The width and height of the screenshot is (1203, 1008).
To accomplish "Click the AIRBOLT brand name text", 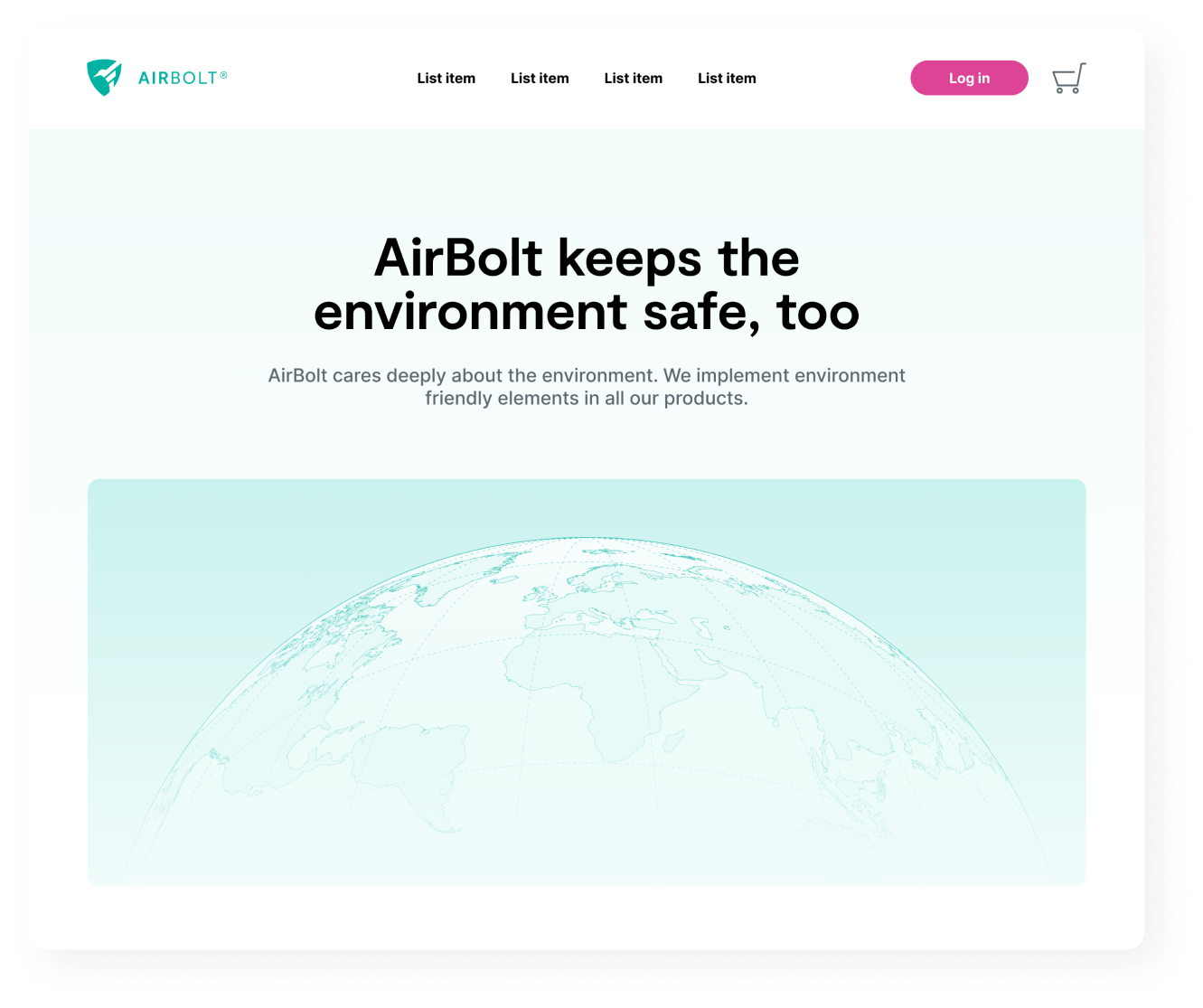I will point(183,78).
